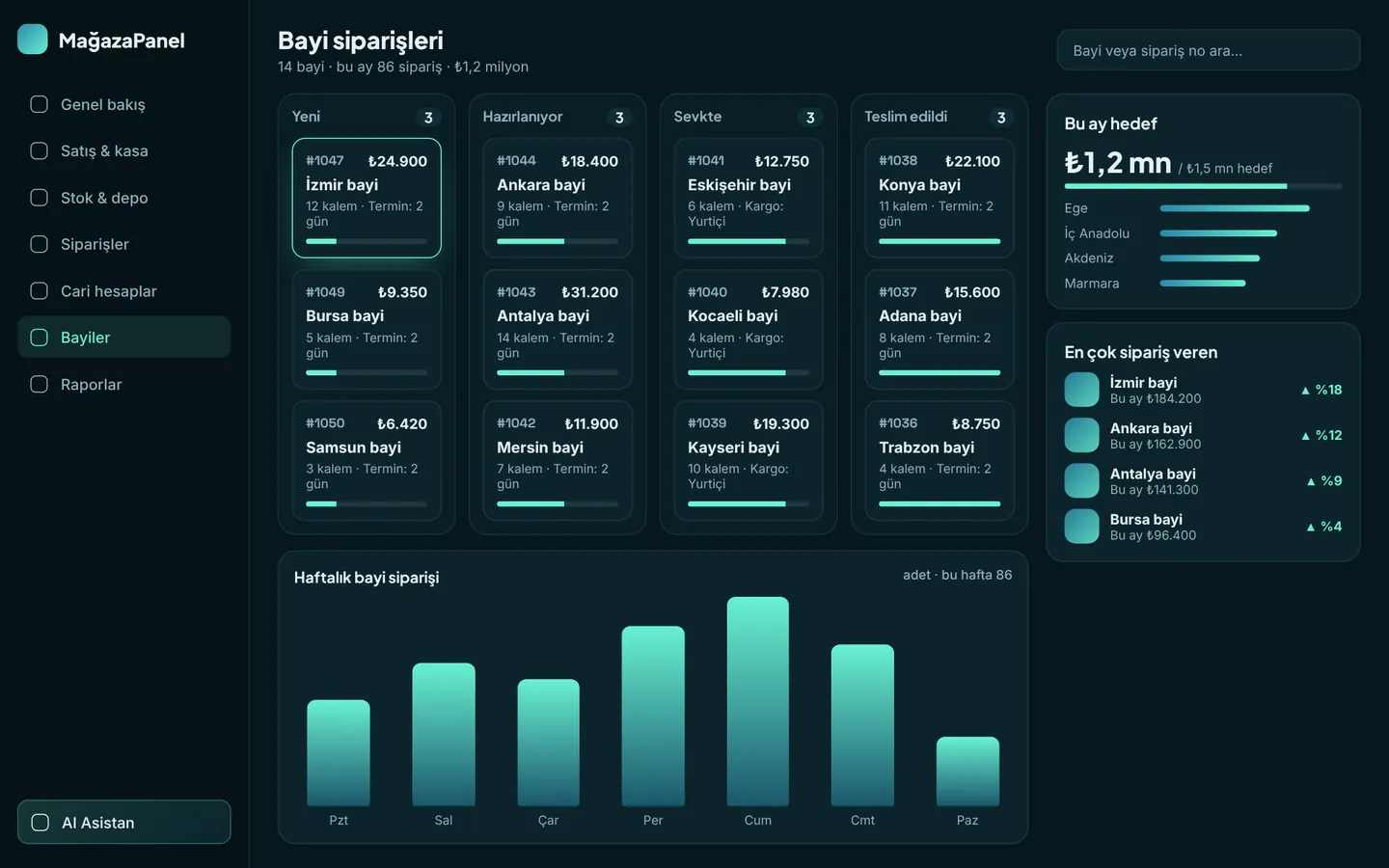Select order #1039 Kayseri bayi card
The width and height of the screenshot is (1389, 868).
pyautogui.click(x=749, y=461)
